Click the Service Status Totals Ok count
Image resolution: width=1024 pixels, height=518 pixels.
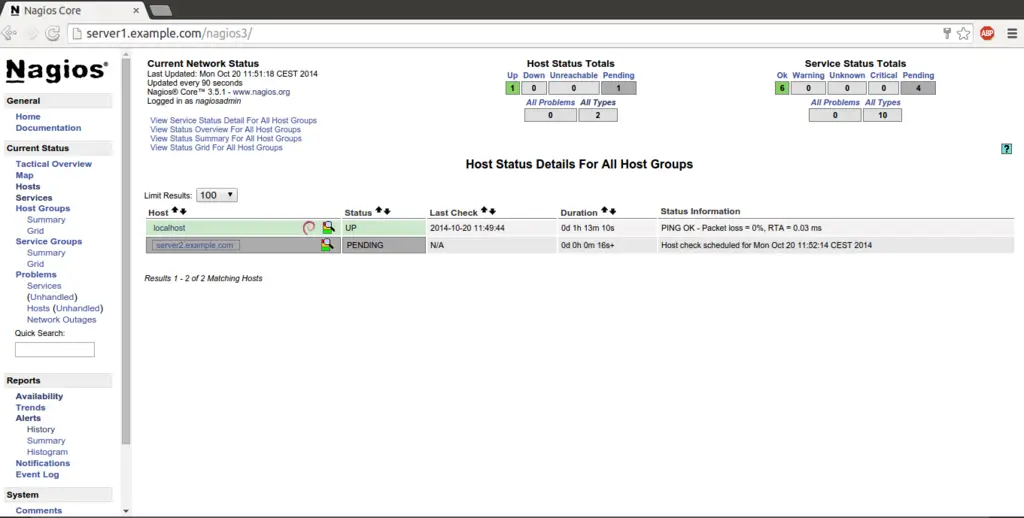tap(782, 88)
